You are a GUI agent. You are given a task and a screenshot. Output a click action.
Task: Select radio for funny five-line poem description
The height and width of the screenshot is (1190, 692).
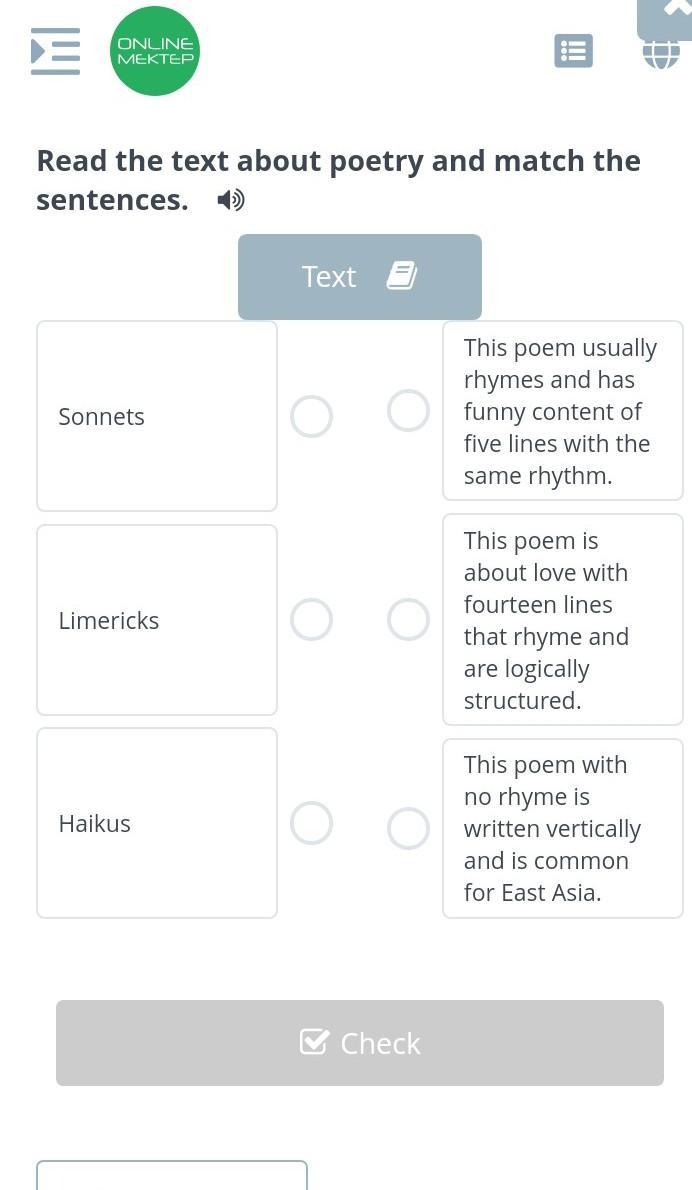409,411
